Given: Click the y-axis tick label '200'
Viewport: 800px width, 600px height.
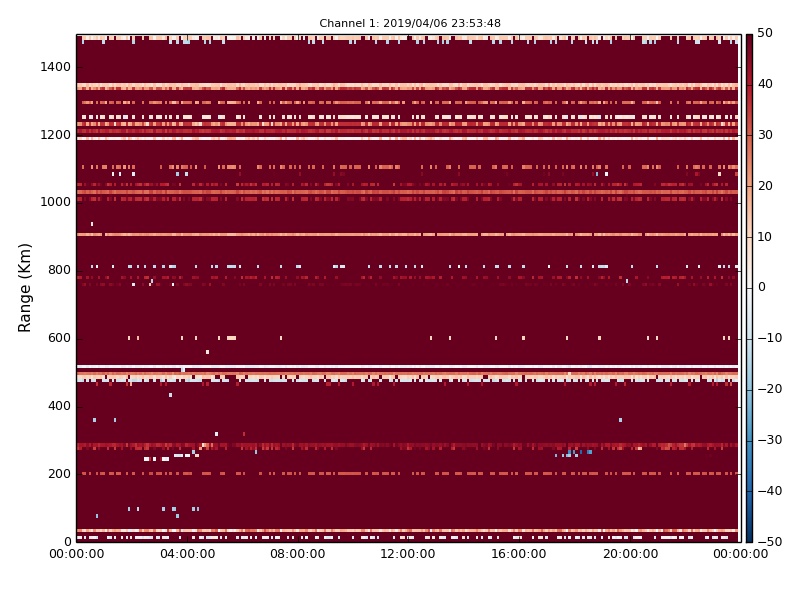Looking at the screenshot, I should tap(59, 473).
